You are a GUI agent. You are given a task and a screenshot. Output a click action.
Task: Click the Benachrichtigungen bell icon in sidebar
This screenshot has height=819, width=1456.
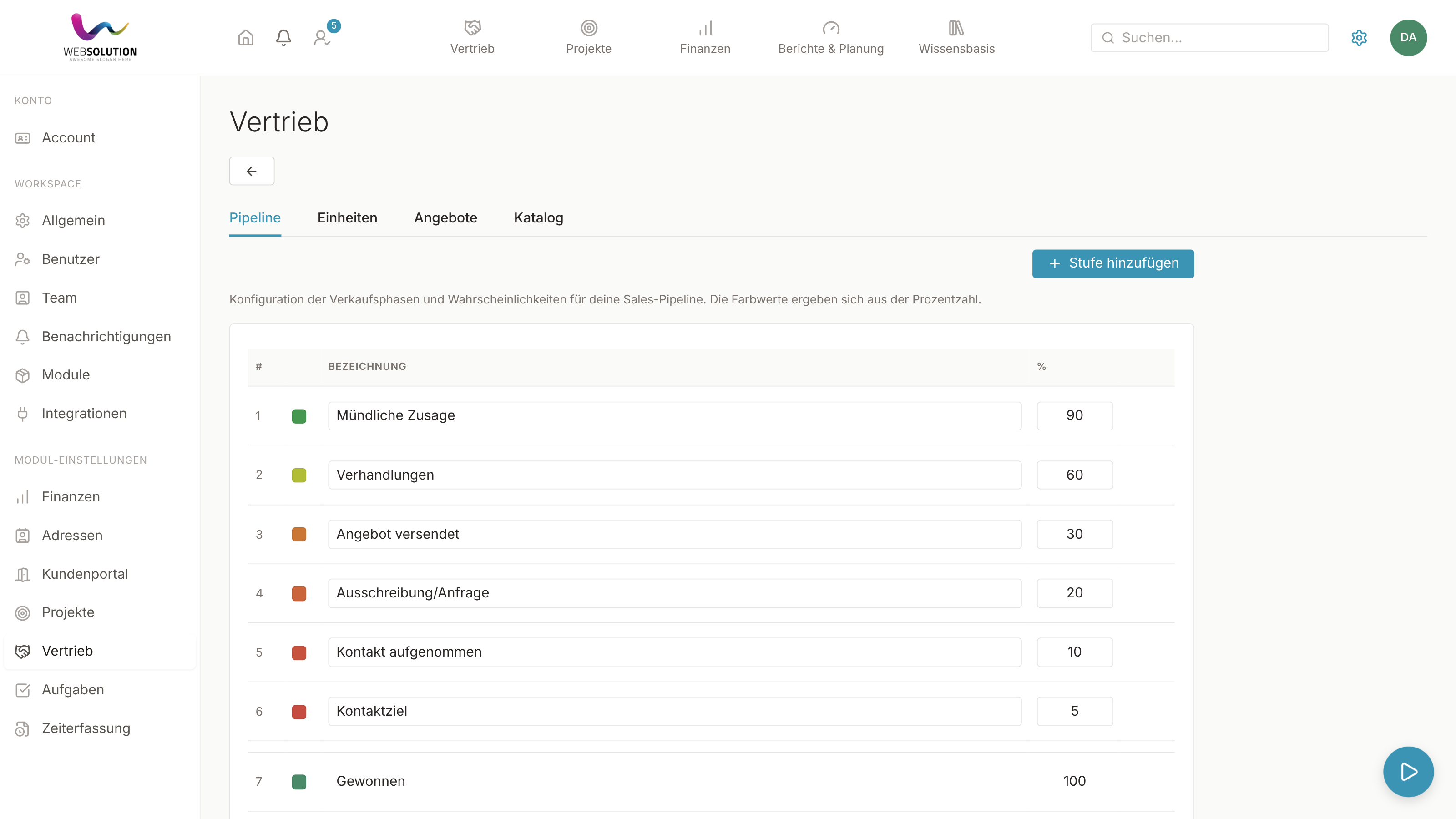click(x=23, y=336)
